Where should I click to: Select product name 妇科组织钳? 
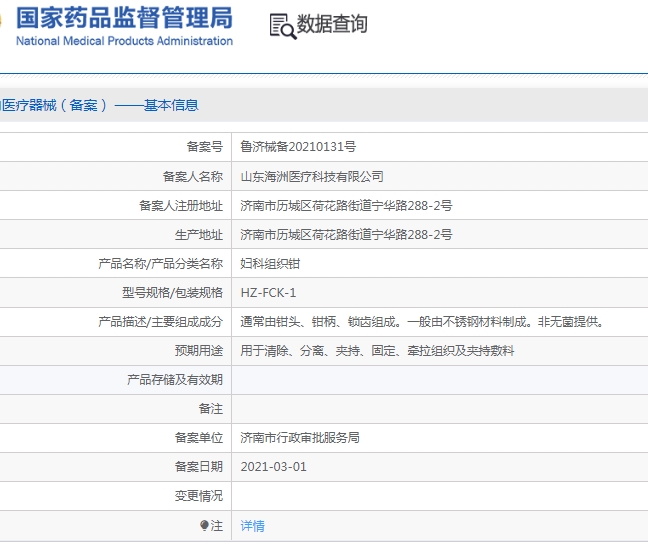click(270, 263)
